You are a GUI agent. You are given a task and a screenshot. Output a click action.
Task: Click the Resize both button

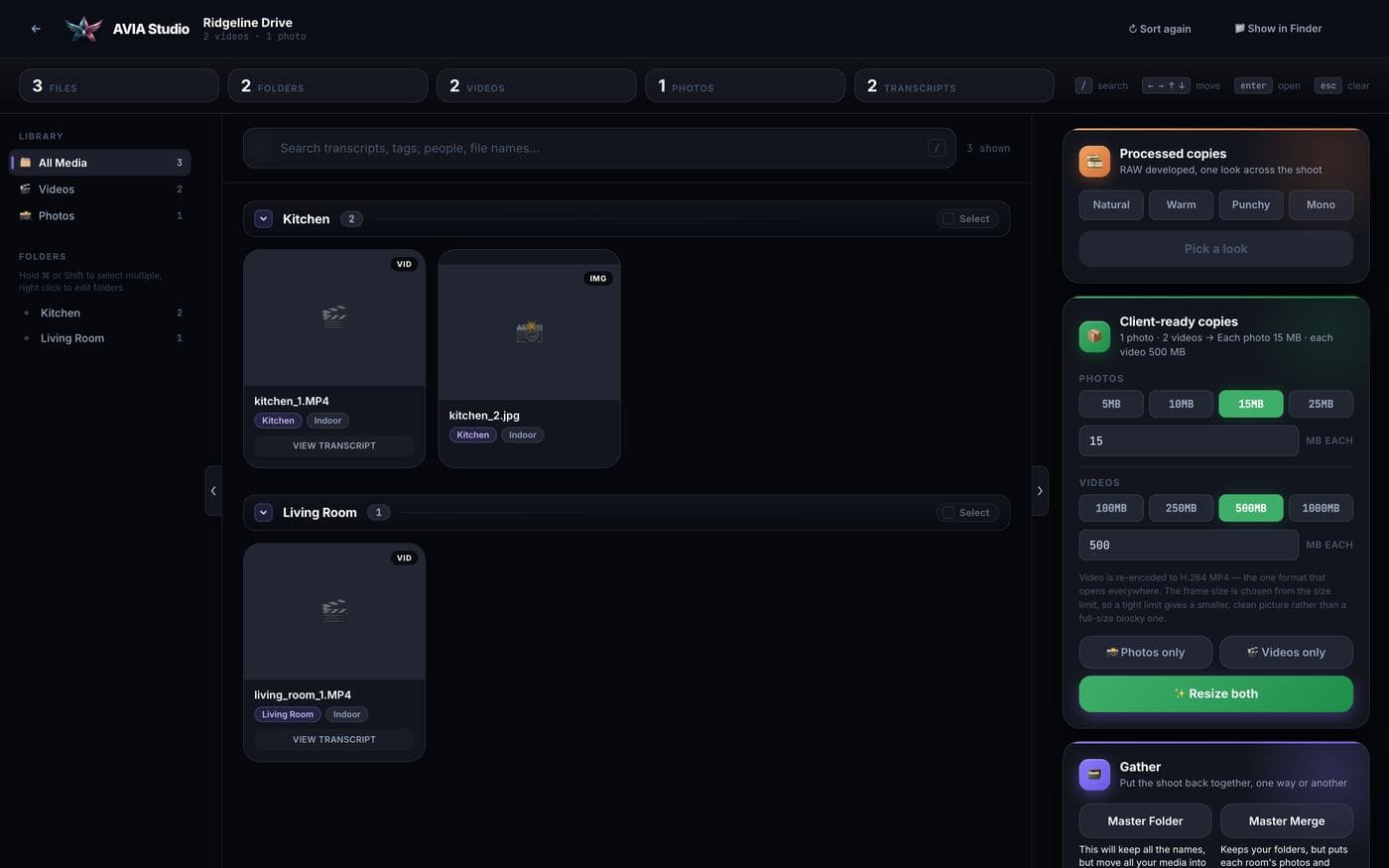coord(1215,693)
